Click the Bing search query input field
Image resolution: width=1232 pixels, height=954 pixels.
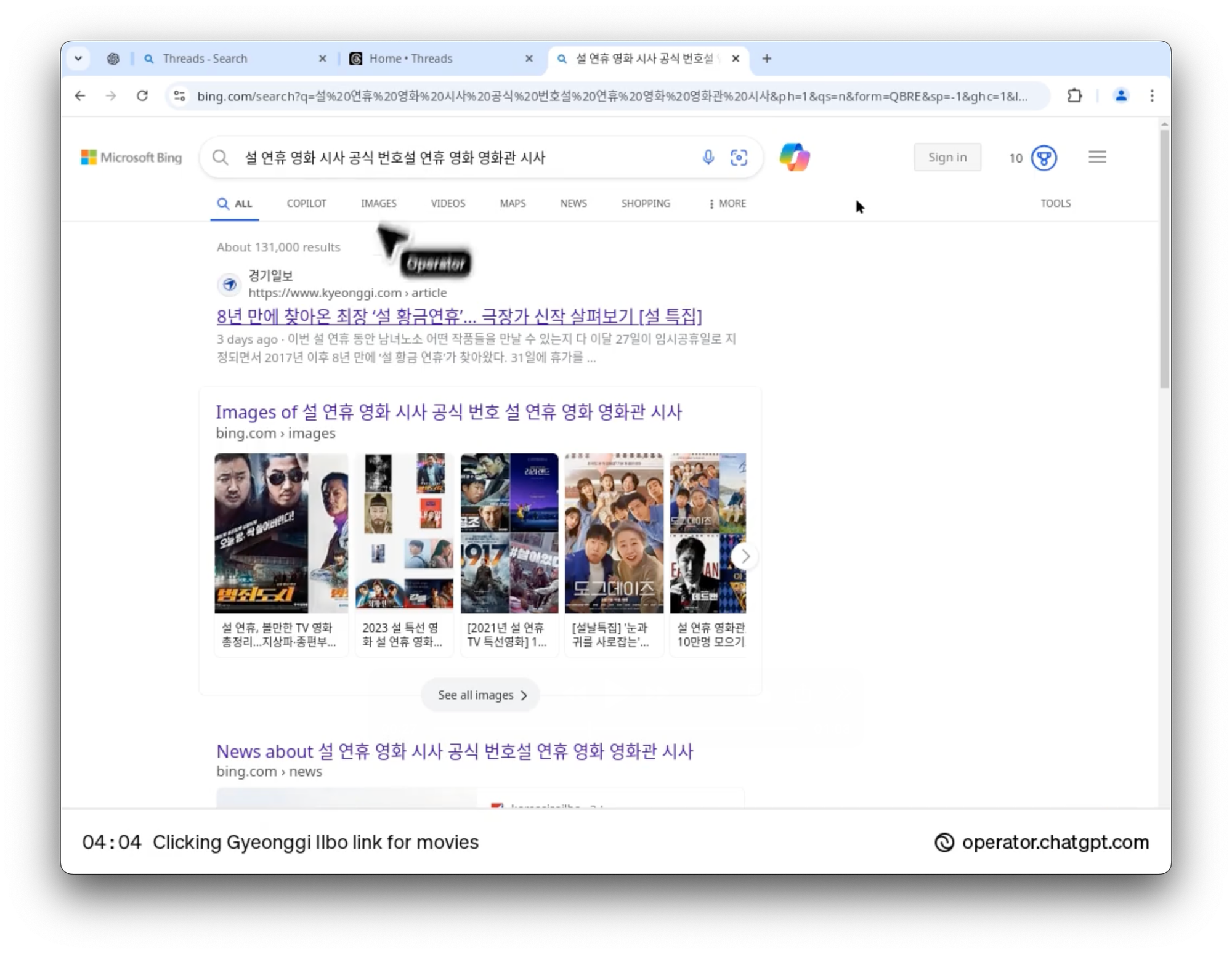pos(462,158)
